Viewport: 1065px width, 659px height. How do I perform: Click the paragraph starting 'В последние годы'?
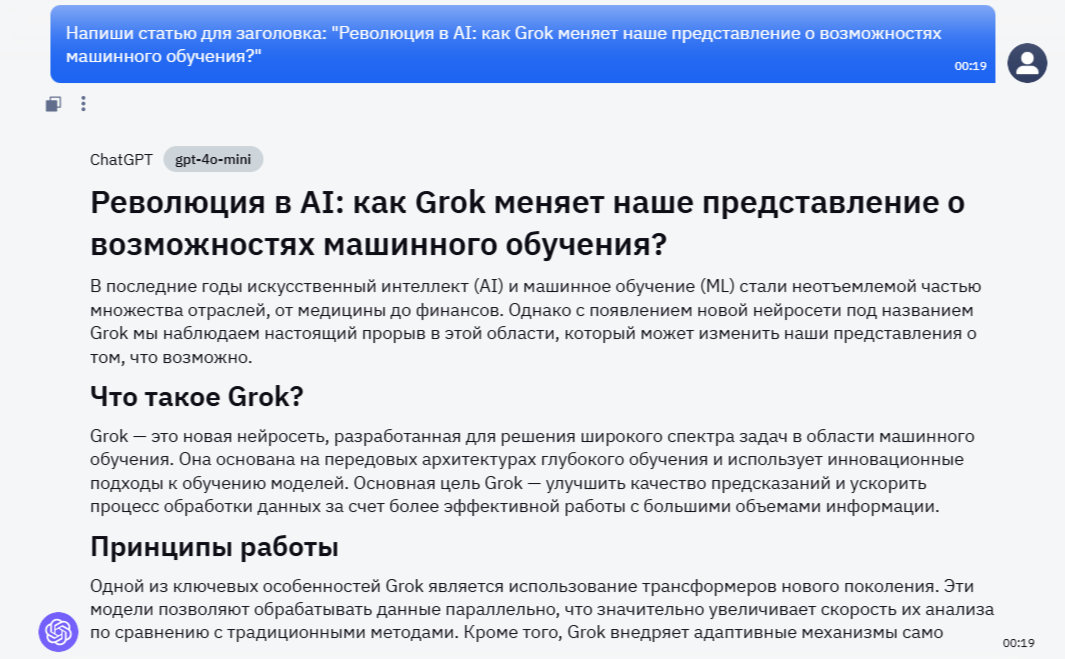tap(535, 321)
